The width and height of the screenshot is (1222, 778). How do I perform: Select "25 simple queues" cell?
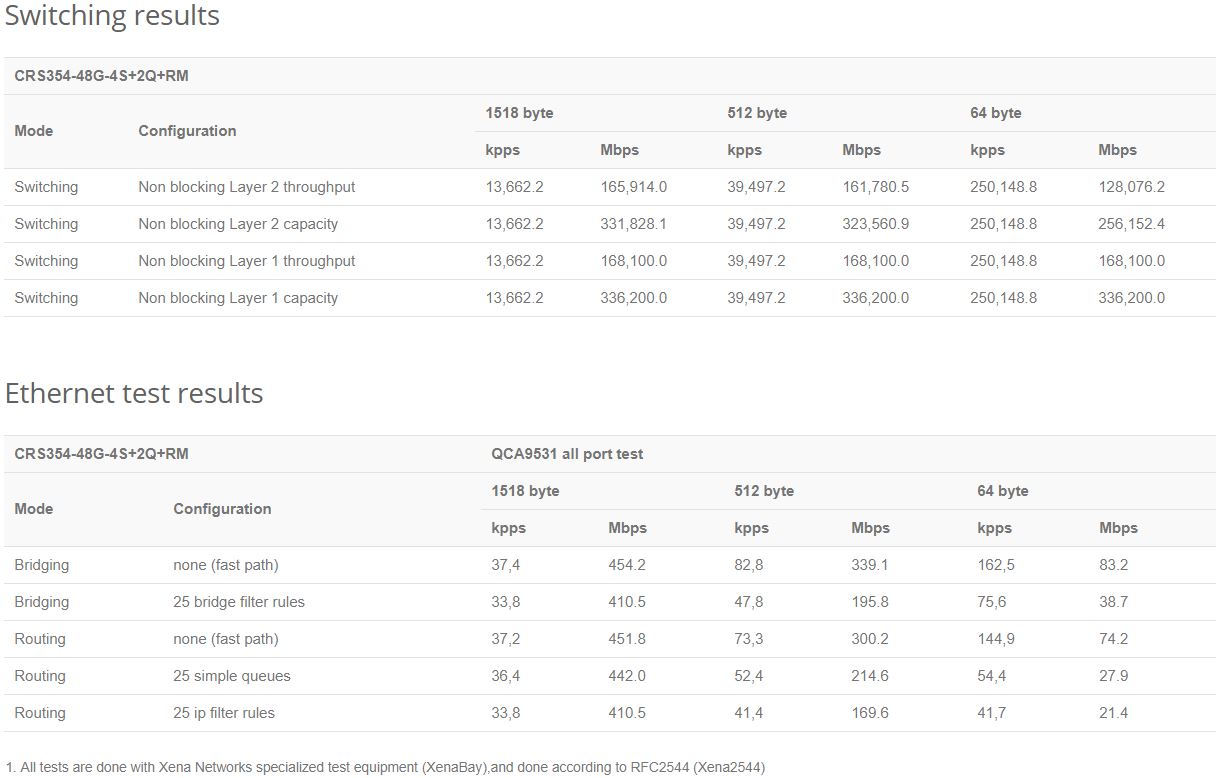tap(232, 676)
